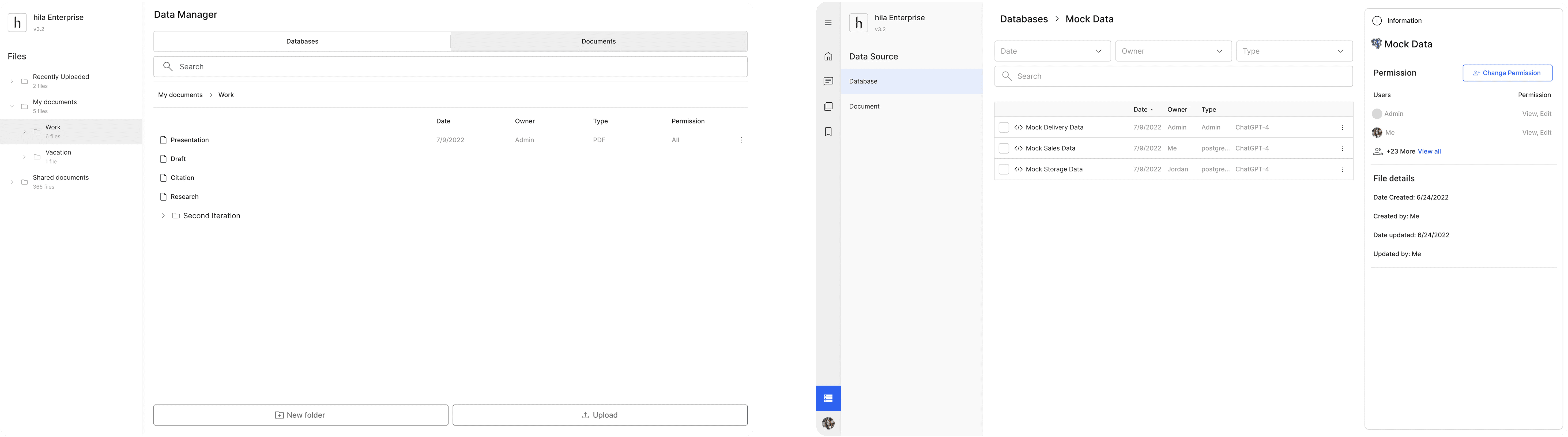Open options menu for Mock Sales Data
The height and width of the screenshot is (437, 1568).
click(1342, 148)
